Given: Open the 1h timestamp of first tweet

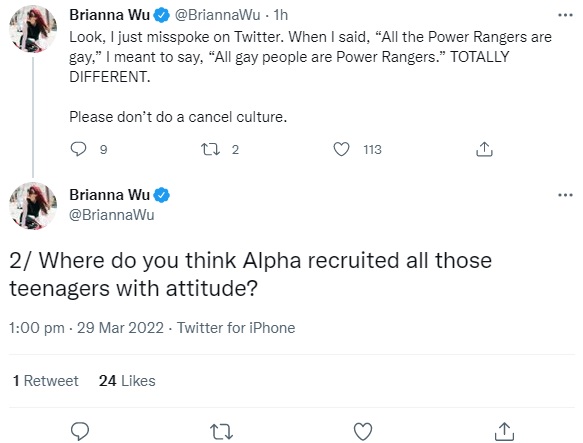Looking at the screenshot, I should click(281, 15).
